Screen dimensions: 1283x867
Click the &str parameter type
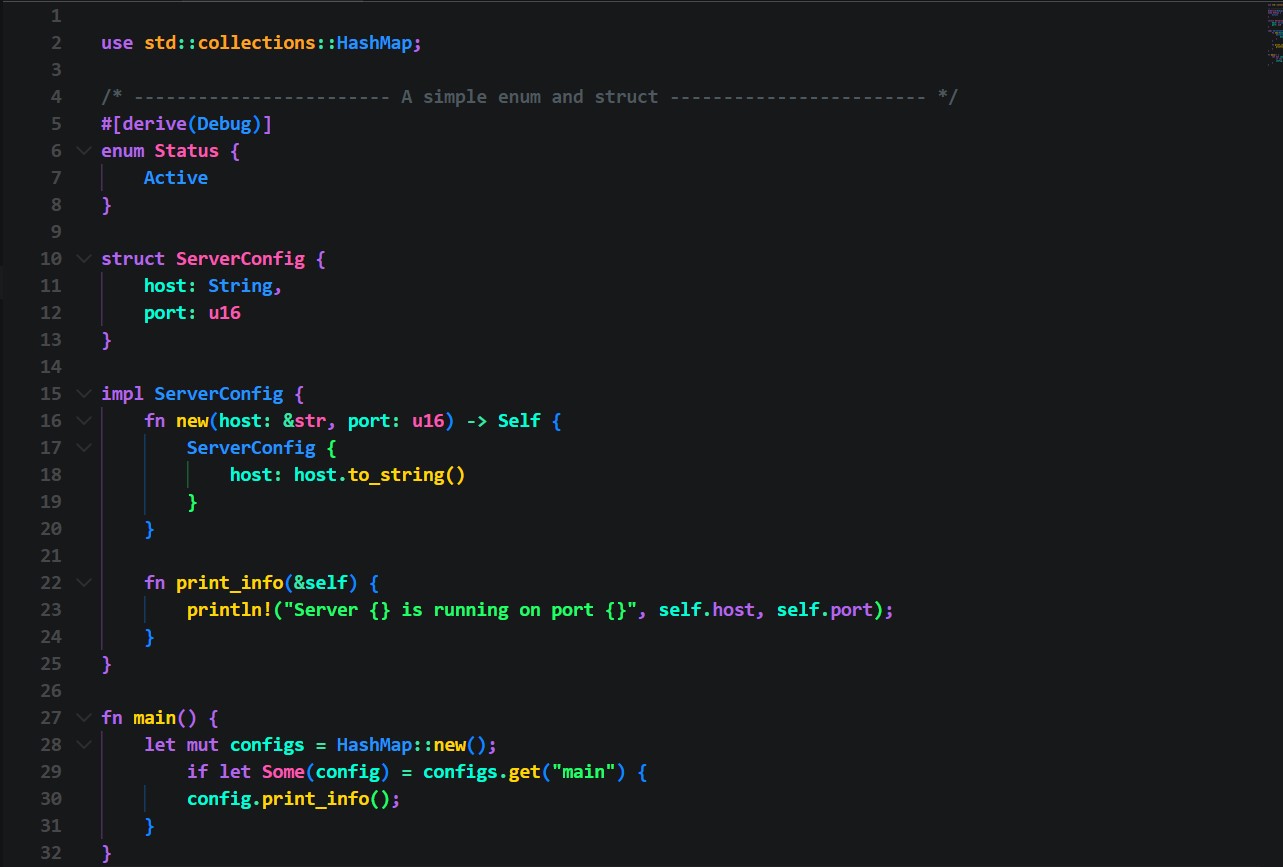click(304, 421)
